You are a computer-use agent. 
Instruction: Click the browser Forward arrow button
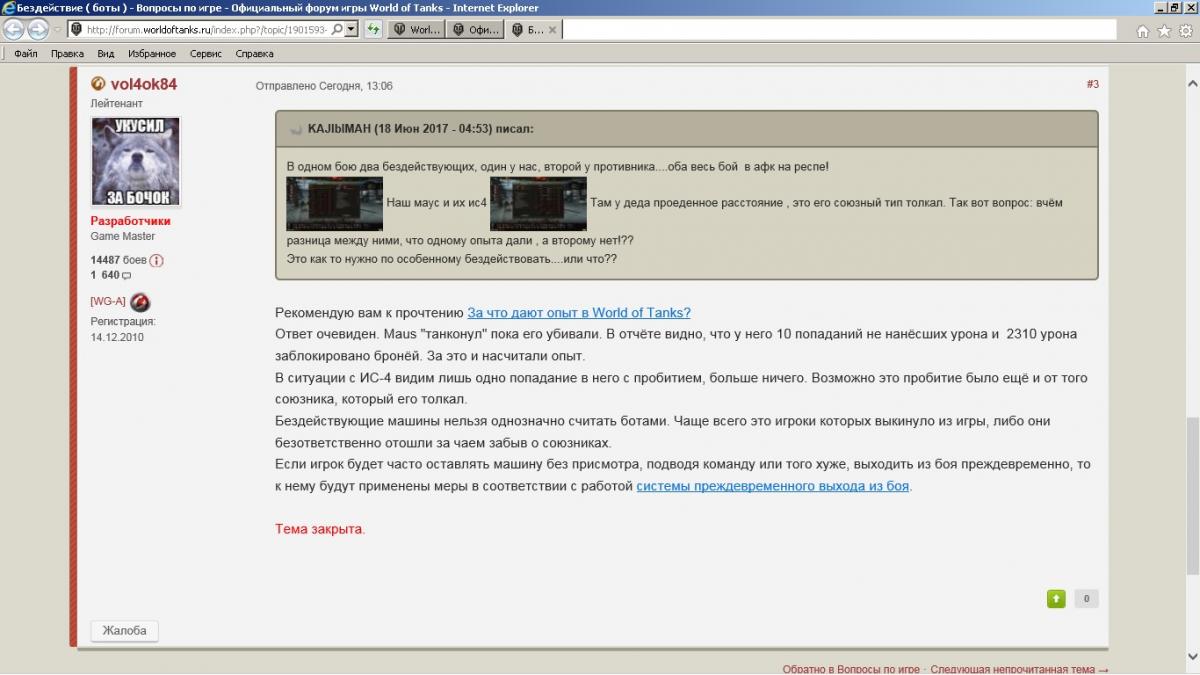click(x=38, y=30)
